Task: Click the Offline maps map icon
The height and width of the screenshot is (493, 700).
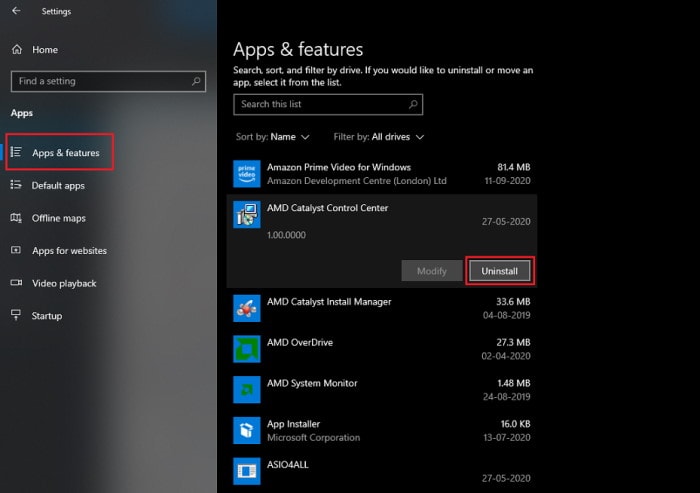Action: click(16, 218)
